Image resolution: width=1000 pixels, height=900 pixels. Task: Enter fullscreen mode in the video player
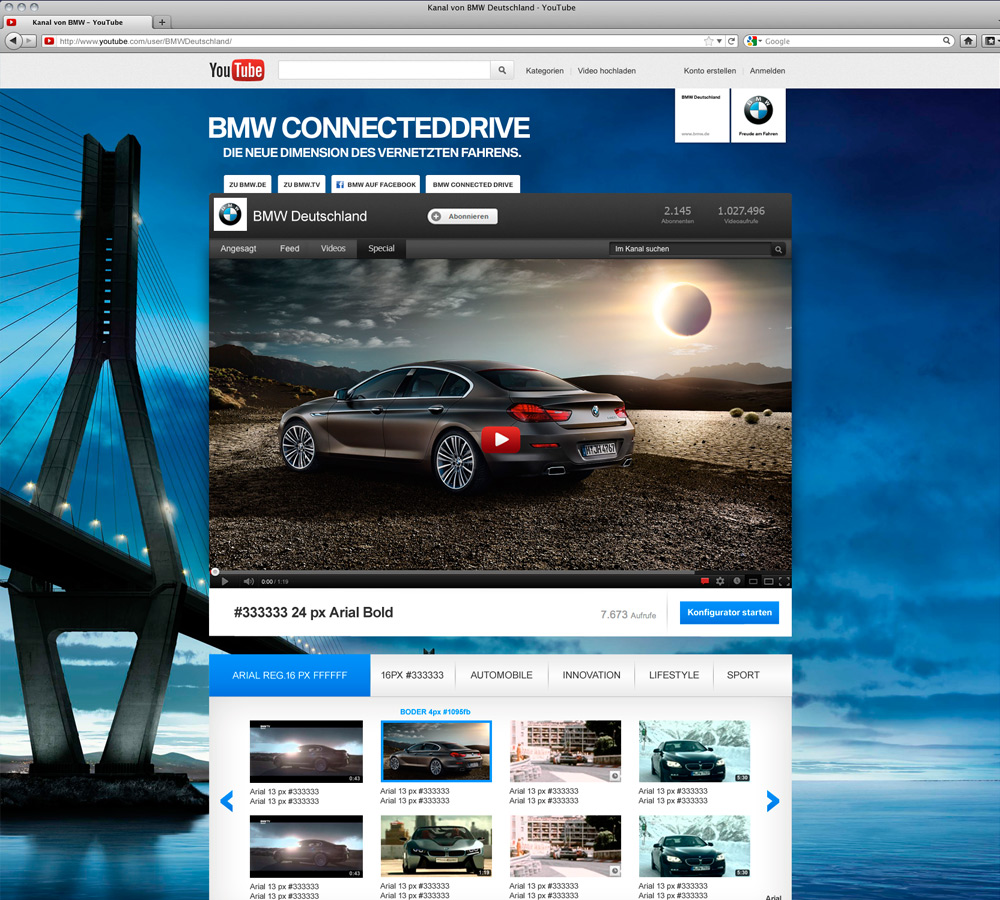pyautogui.click(x=784, y=581)
